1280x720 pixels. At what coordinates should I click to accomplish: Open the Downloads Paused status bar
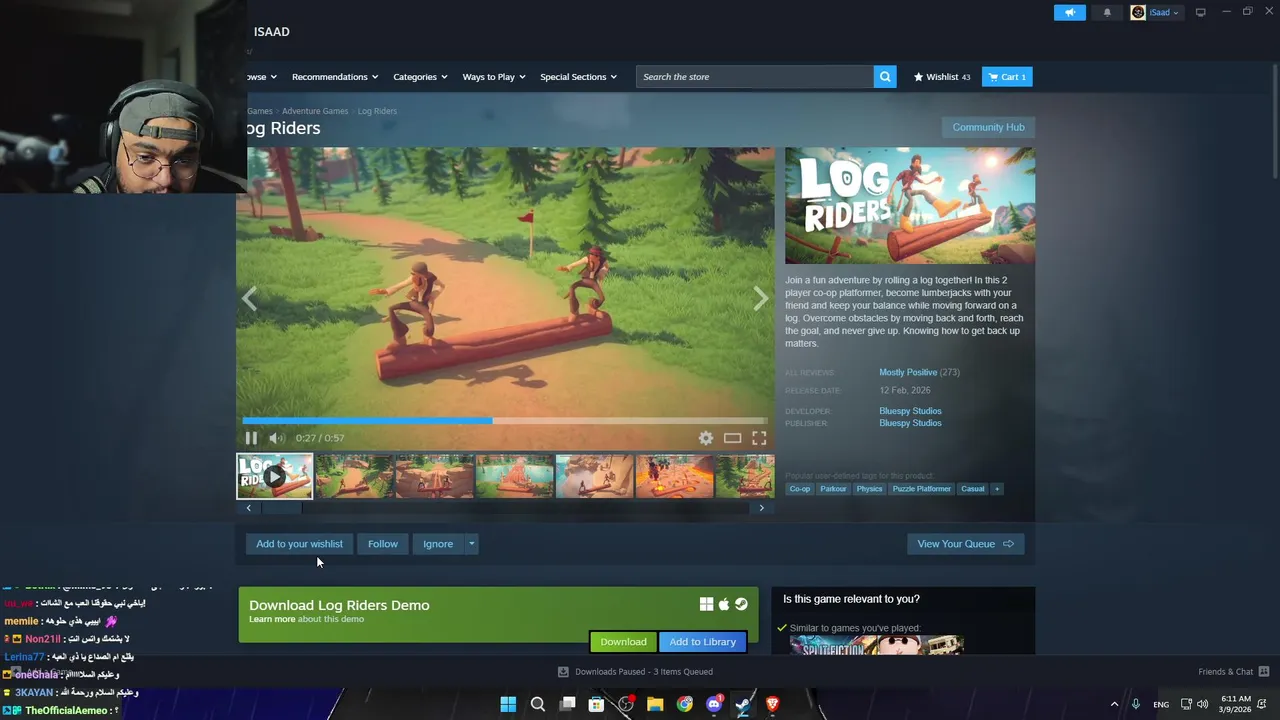[x=635, y=672]
